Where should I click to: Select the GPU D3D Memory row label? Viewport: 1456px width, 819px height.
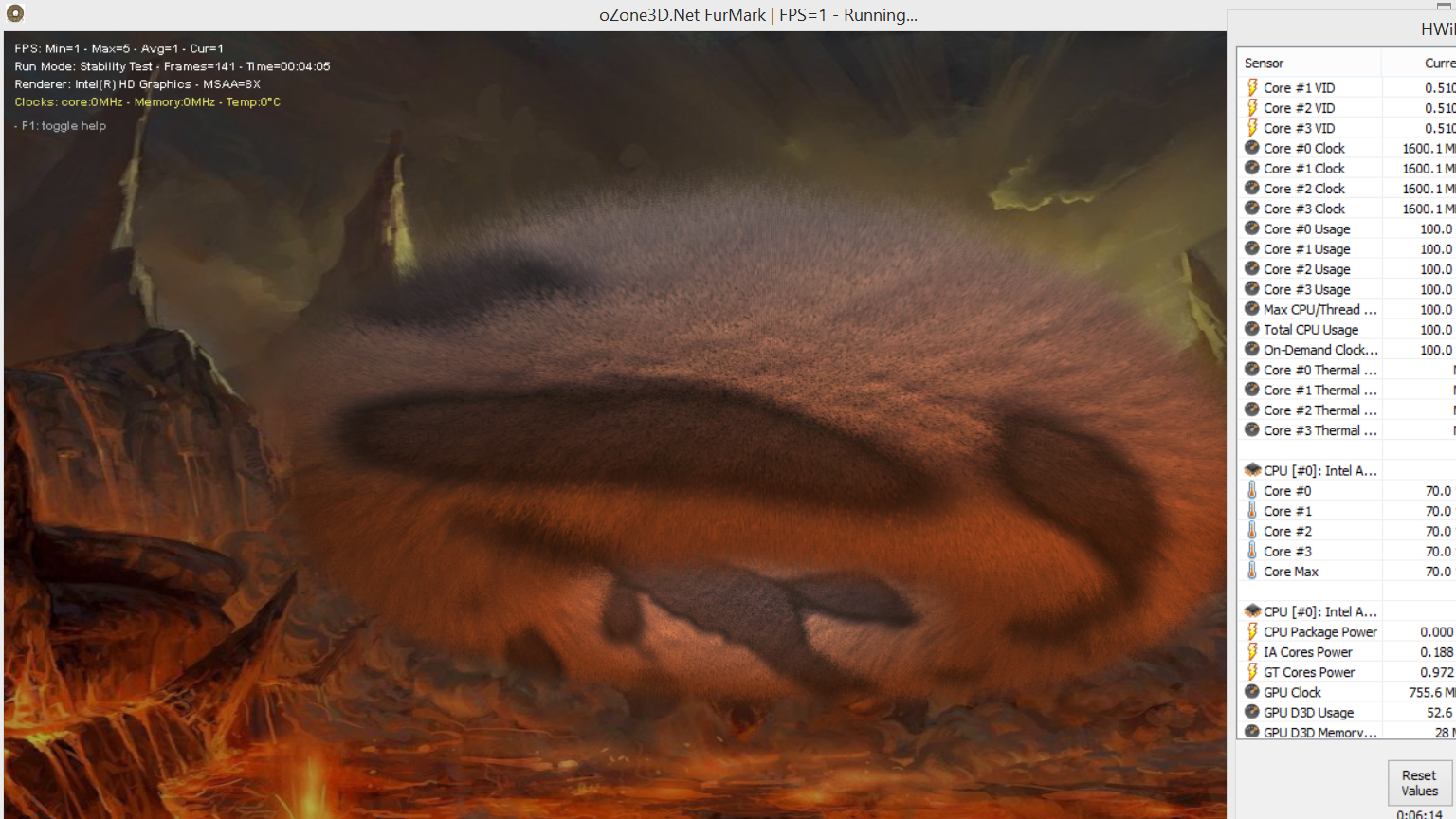click(x=1320, y=732)
